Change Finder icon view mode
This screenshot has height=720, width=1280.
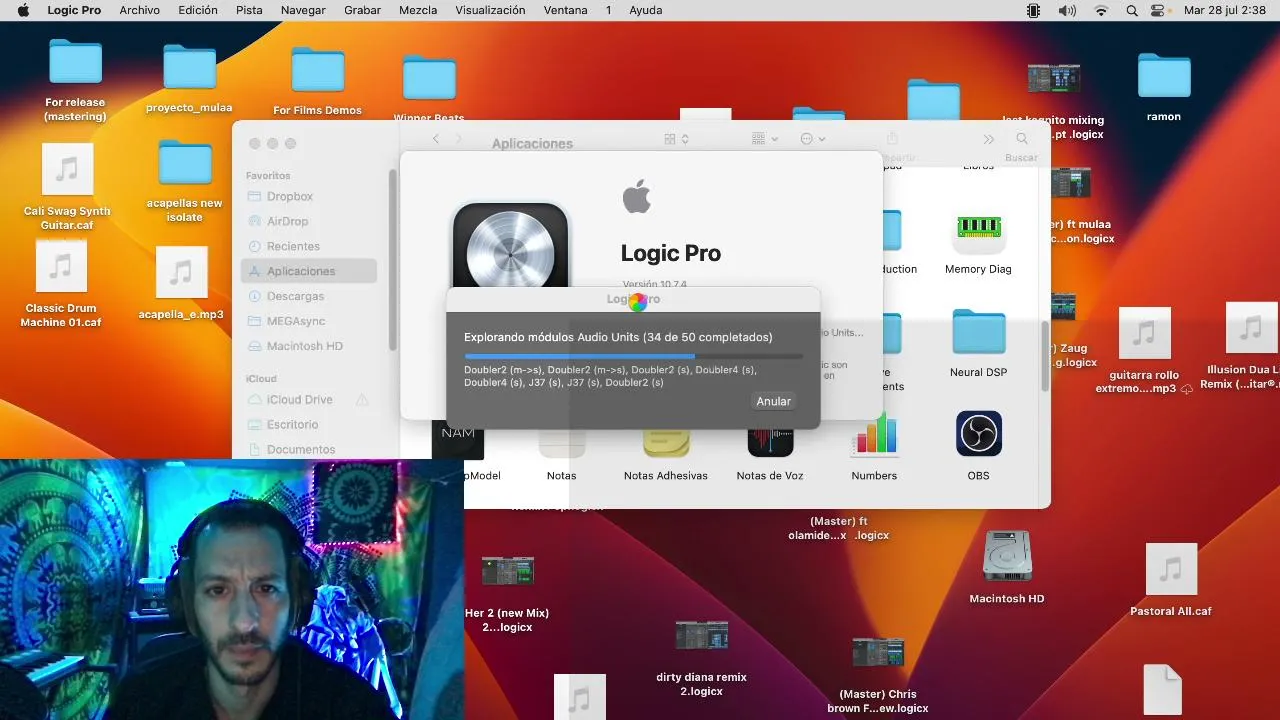(x=677, y=140)
